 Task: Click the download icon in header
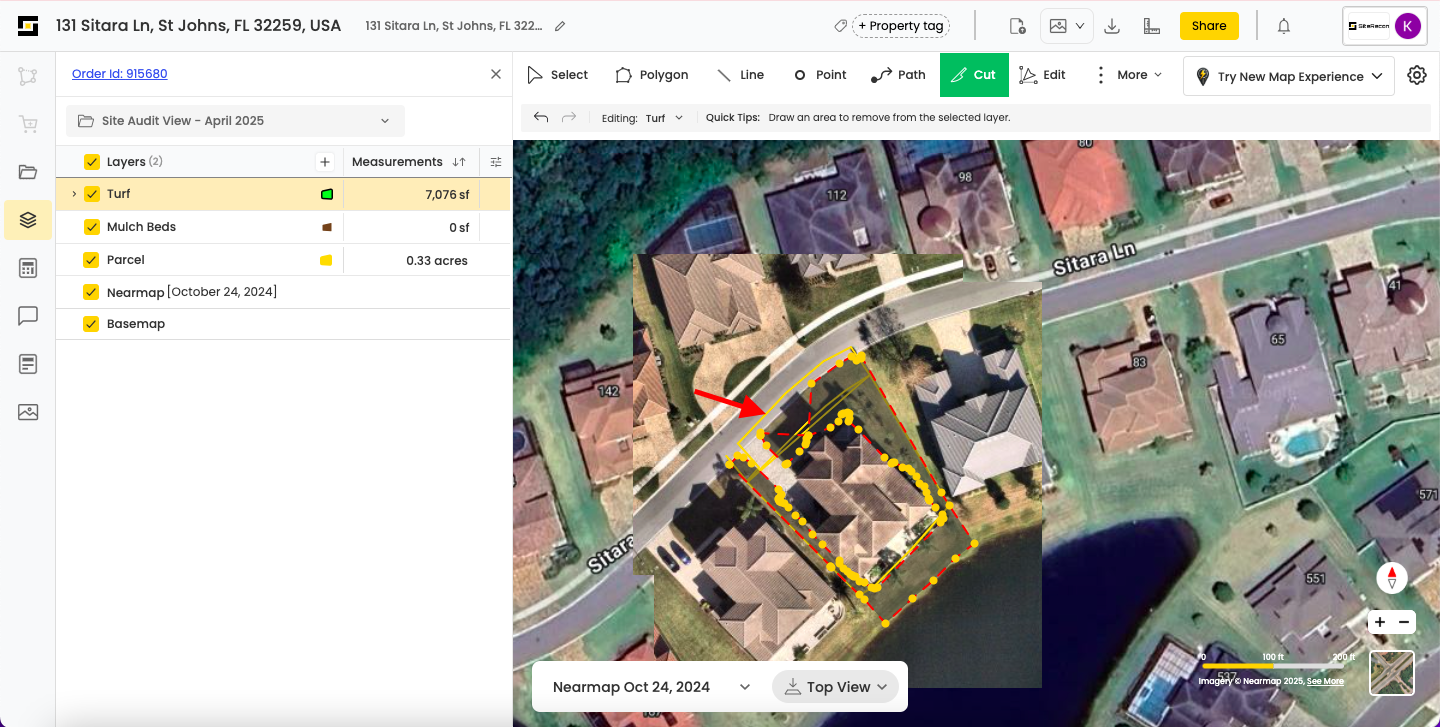[x=1112, y=26]
